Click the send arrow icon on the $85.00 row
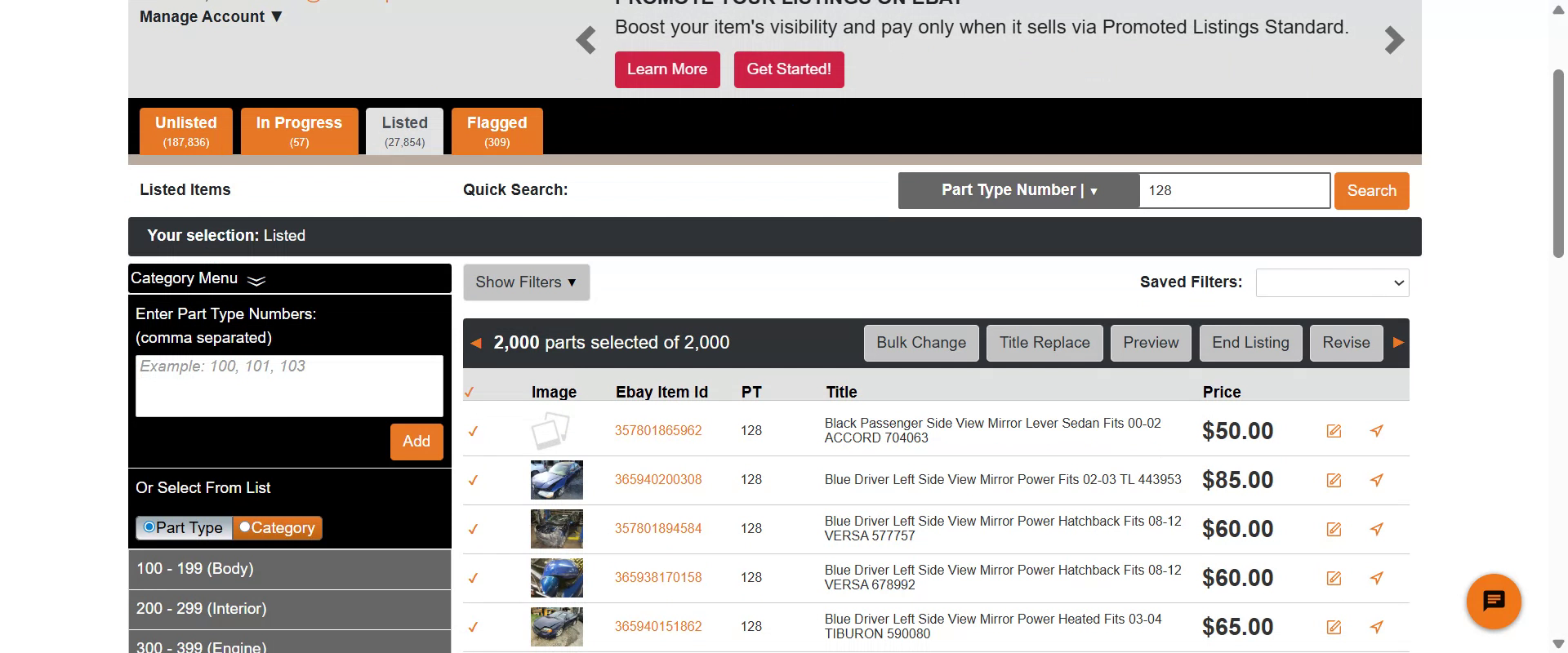This screenshot has width=1568, height=653. point(1377,480)
